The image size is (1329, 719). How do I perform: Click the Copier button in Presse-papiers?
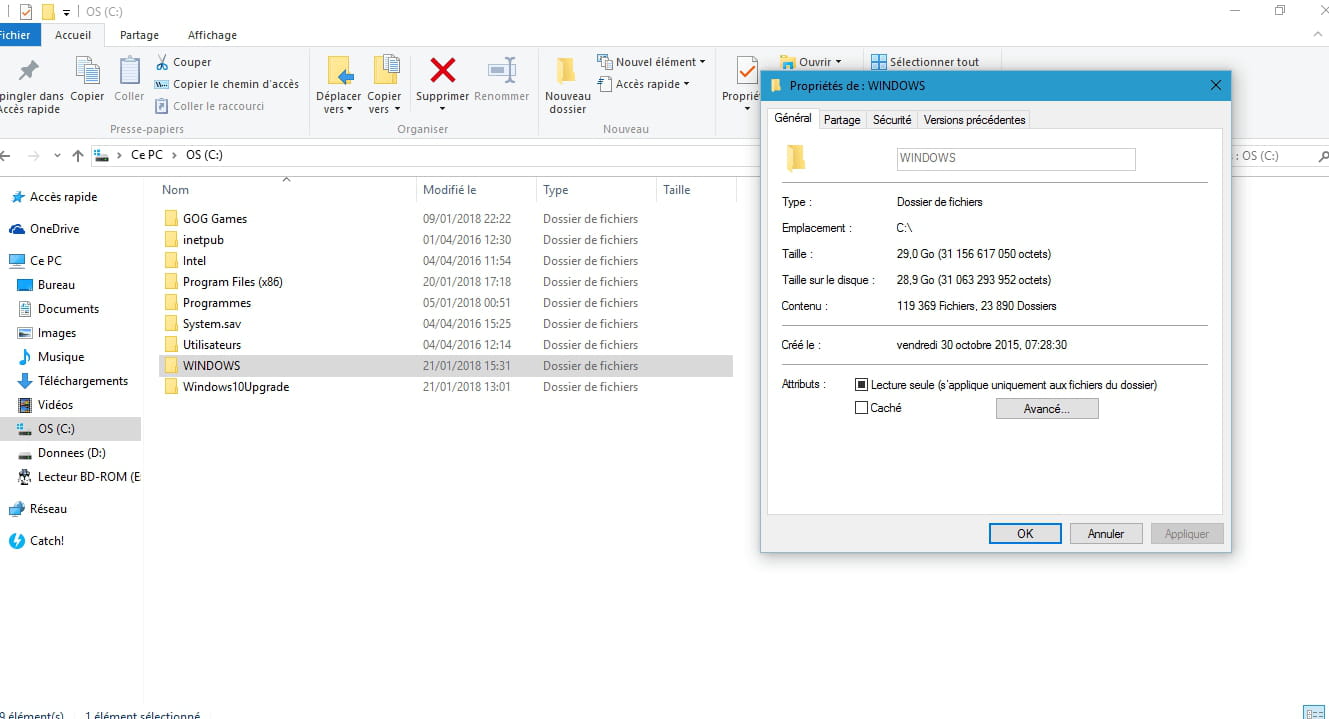[87, 80]
